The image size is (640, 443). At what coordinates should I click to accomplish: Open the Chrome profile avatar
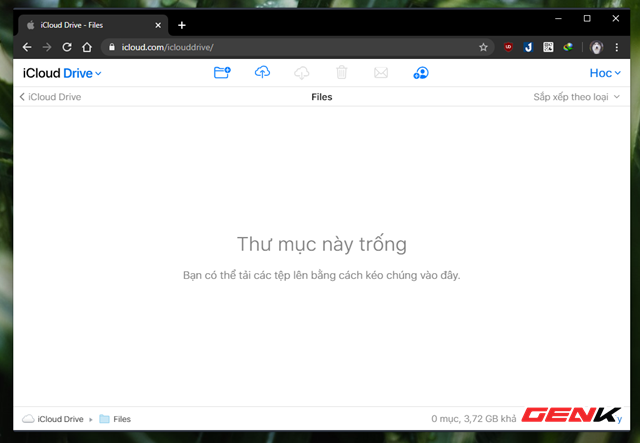click(x=596, y=47)
